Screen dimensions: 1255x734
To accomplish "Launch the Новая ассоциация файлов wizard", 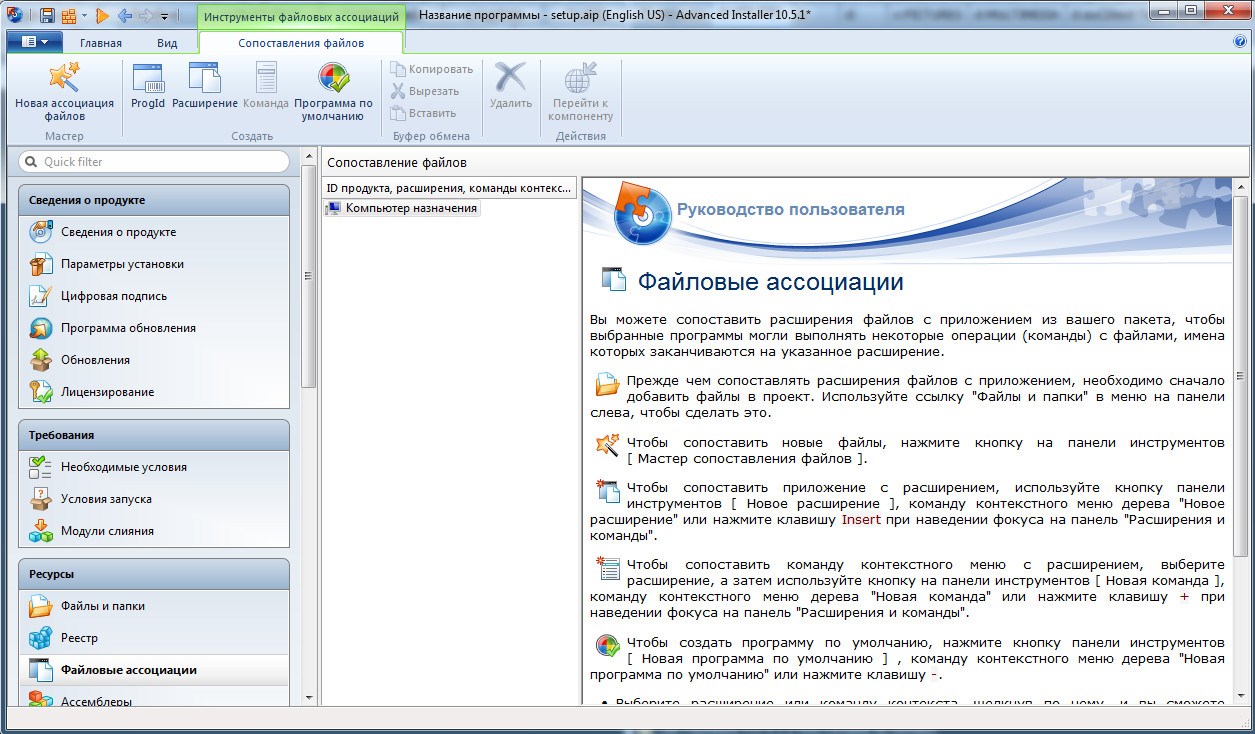I will click(x=64, y=92).
